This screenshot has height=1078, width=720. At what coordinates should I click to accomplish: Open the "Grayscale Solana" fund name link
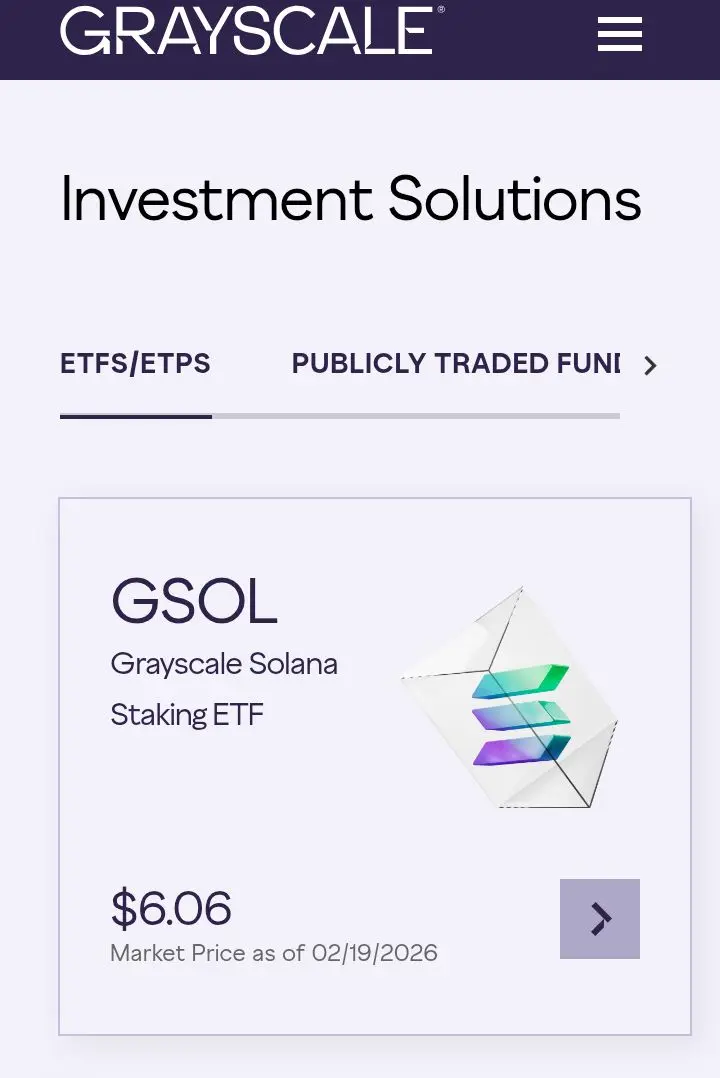224,664
